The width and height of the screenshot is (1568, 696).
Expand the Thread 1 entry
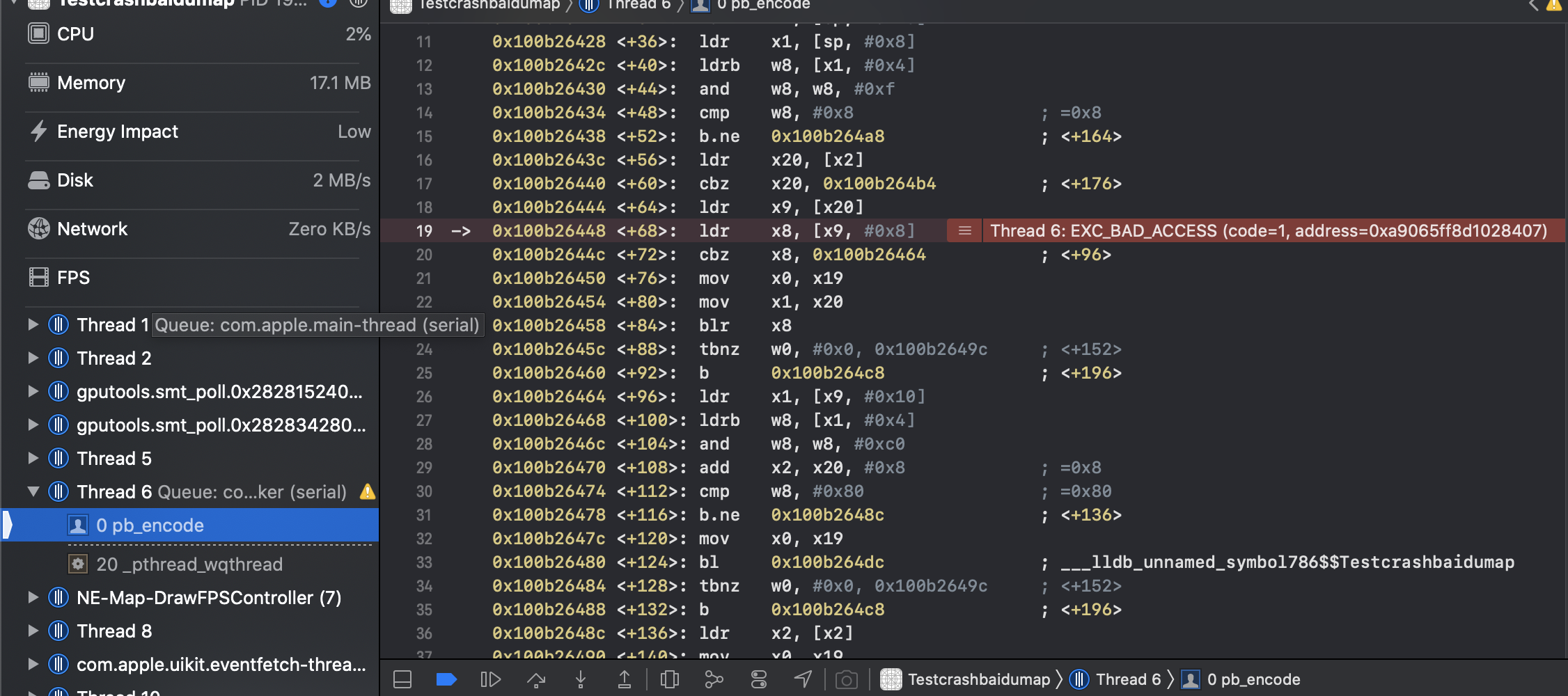pos(33,324)
